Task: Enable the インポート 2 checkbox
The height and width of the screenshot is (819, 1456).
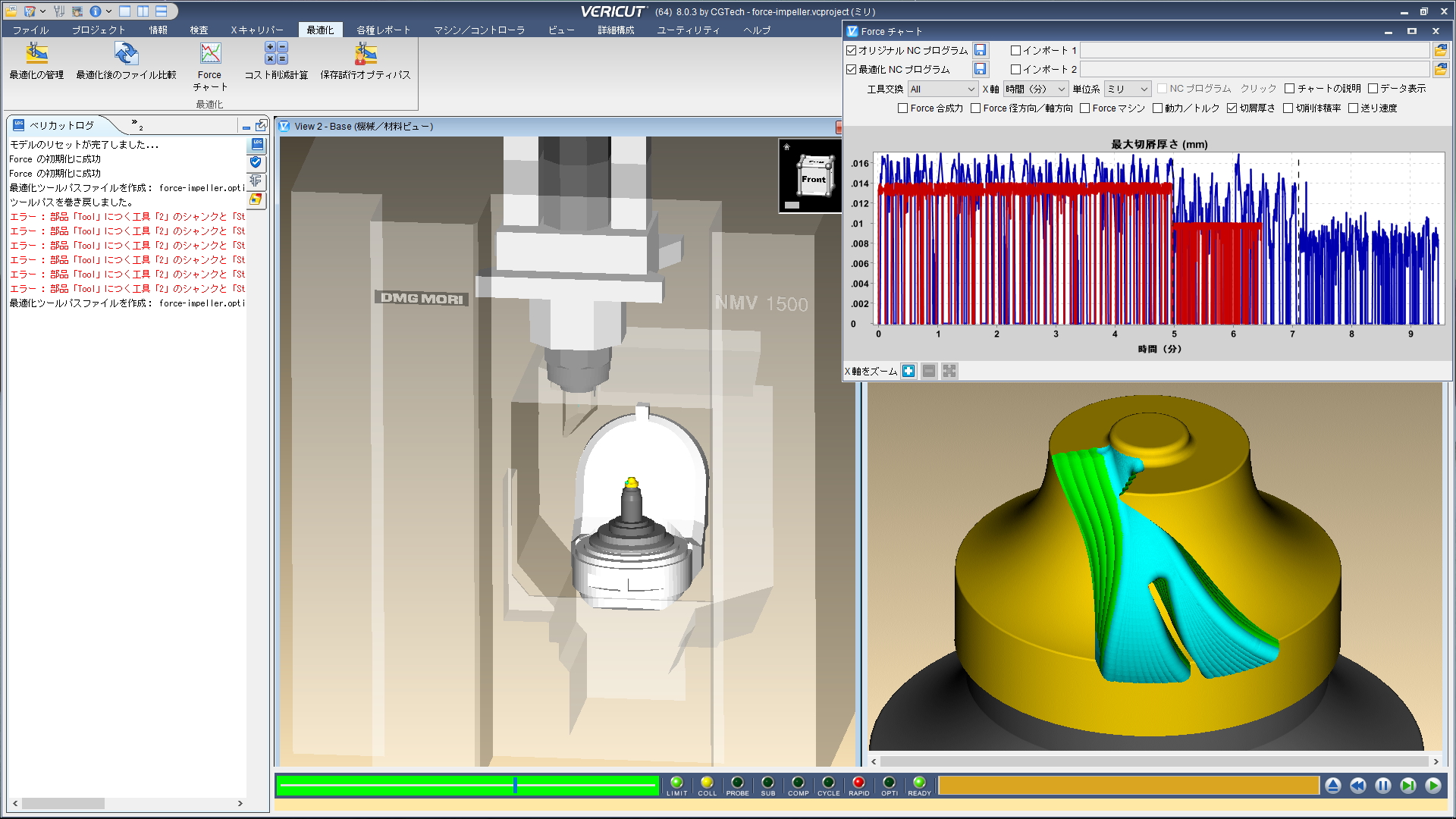Action: pos(1015,70)
